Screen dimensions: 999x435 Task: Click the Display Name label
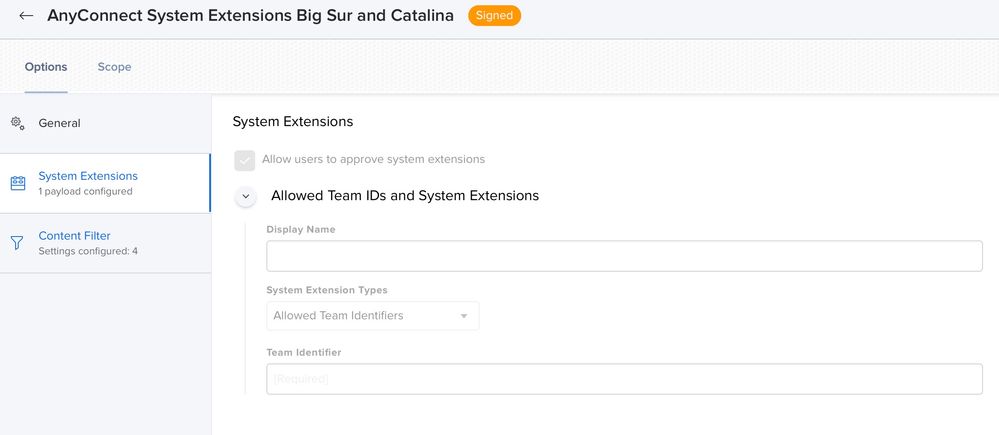coord(301,229)
